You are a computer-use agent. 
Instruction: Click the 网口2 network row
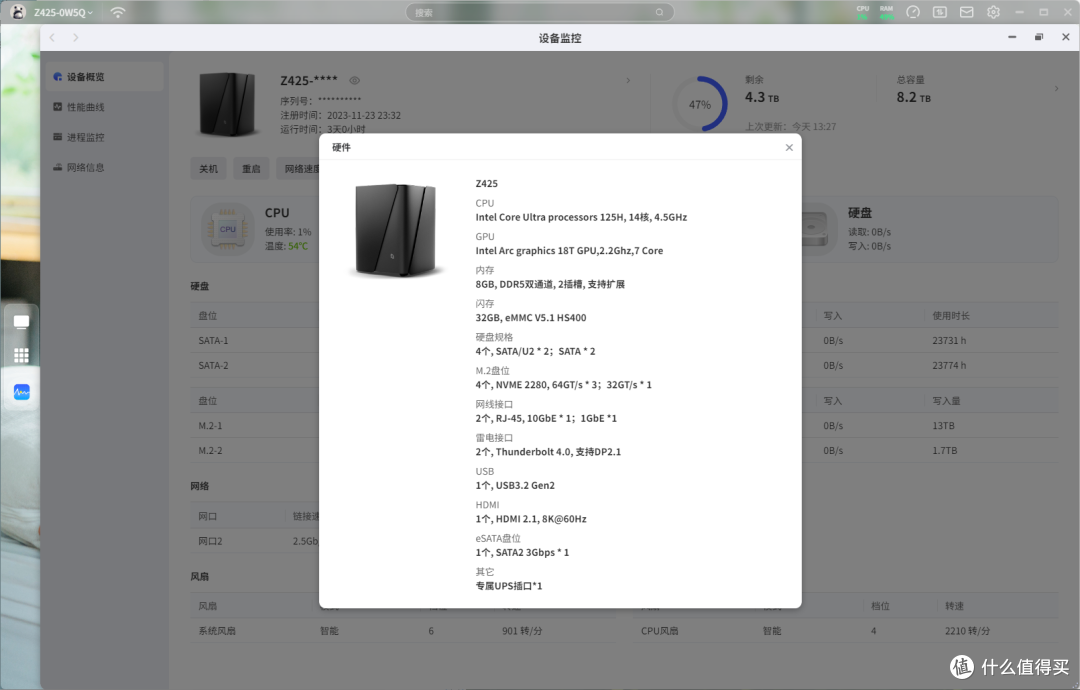[x=255, y=541]
